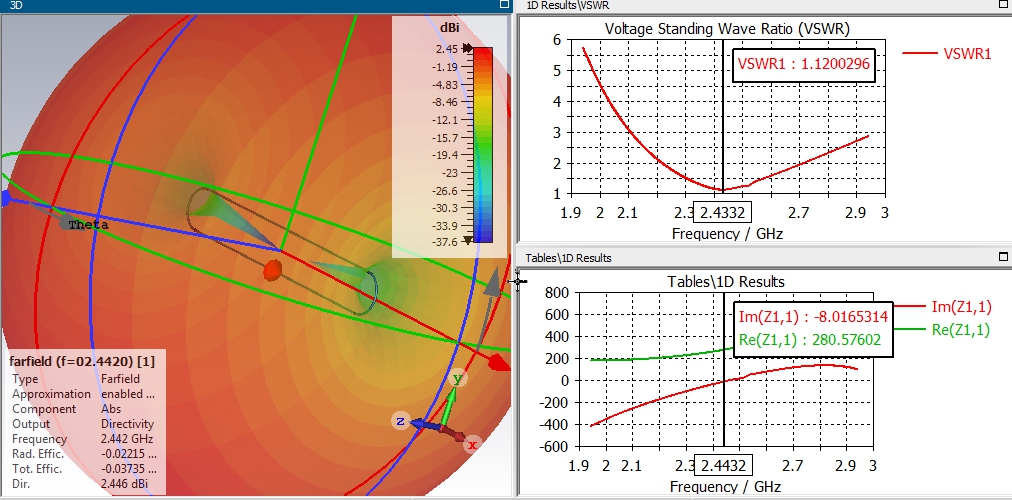Screen dimensions: 1012x500
Task: Click the -37.6 minimum value on color scale
Action: tap(444, 242)
